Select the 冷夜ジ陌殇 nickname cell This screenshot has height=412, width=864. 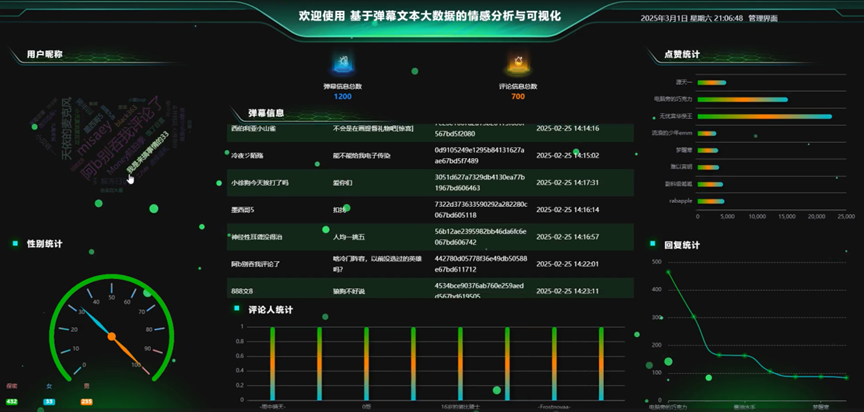coord(247,156)
